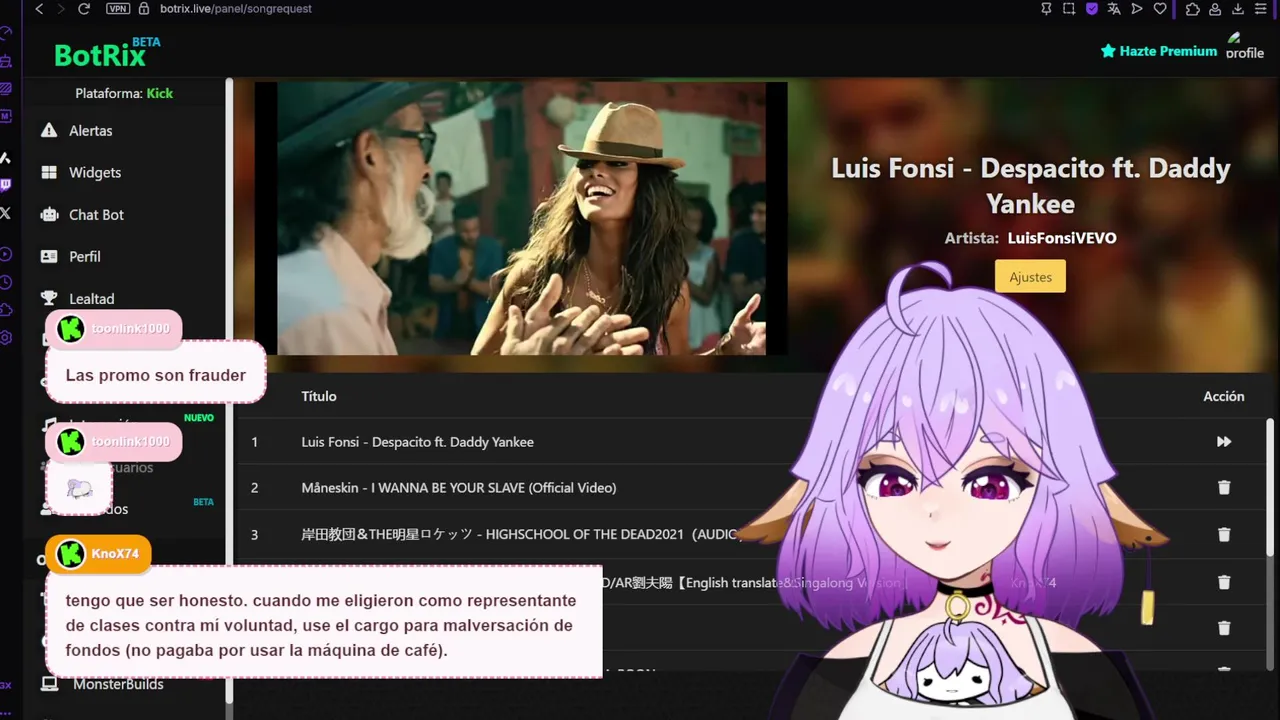This screenshot has width=1280, height=720.
Task: Click the Despacito video thumbnail
Action: 521,218
